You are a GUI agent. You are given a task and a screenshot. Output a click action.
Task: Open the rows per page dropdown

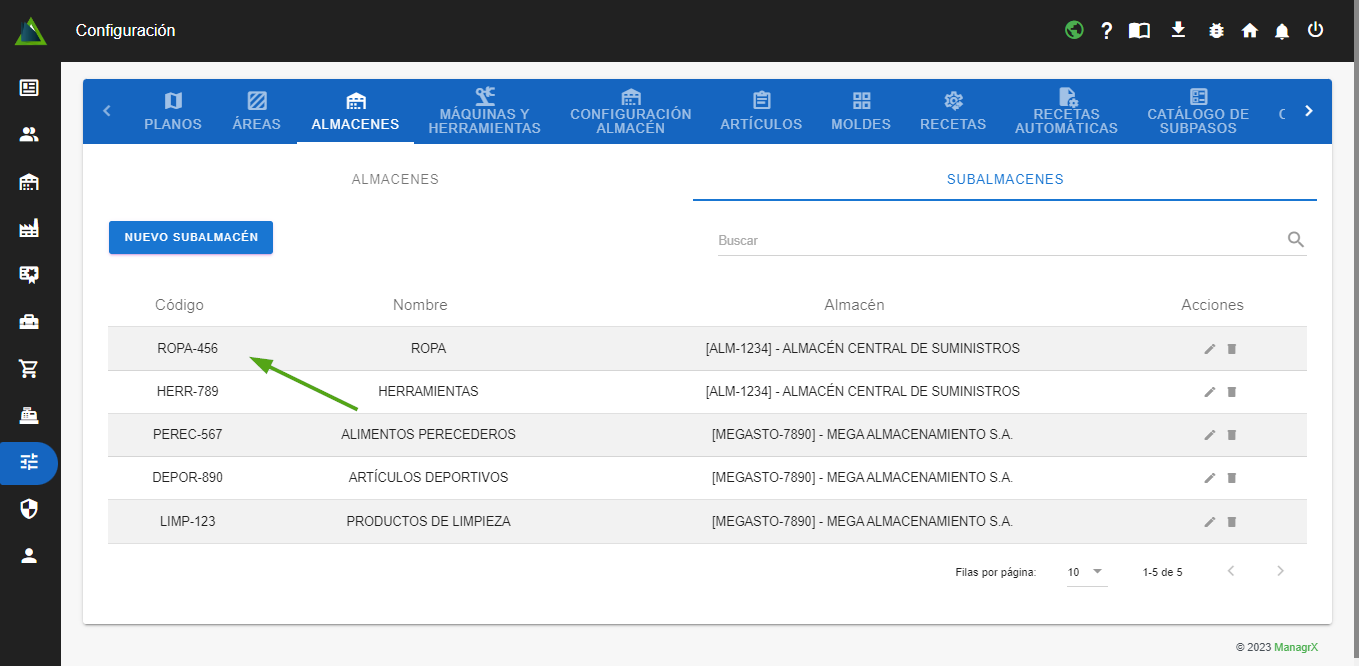coord(1085,572)
